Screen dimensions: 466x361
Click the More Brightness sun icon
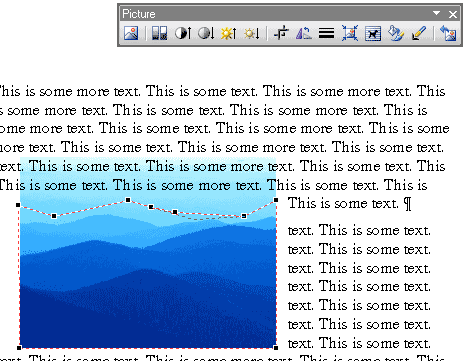click(x=229, y=33)
